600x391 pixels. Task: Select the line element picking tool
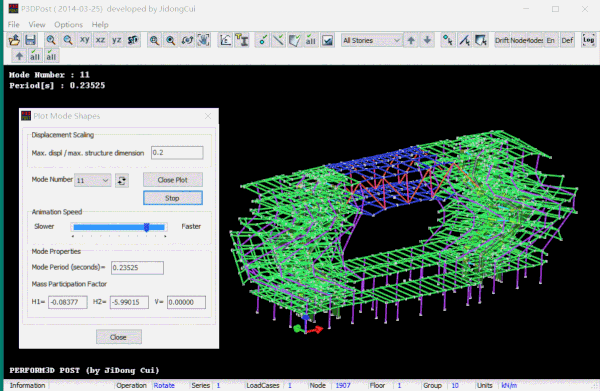click(464, 40)
